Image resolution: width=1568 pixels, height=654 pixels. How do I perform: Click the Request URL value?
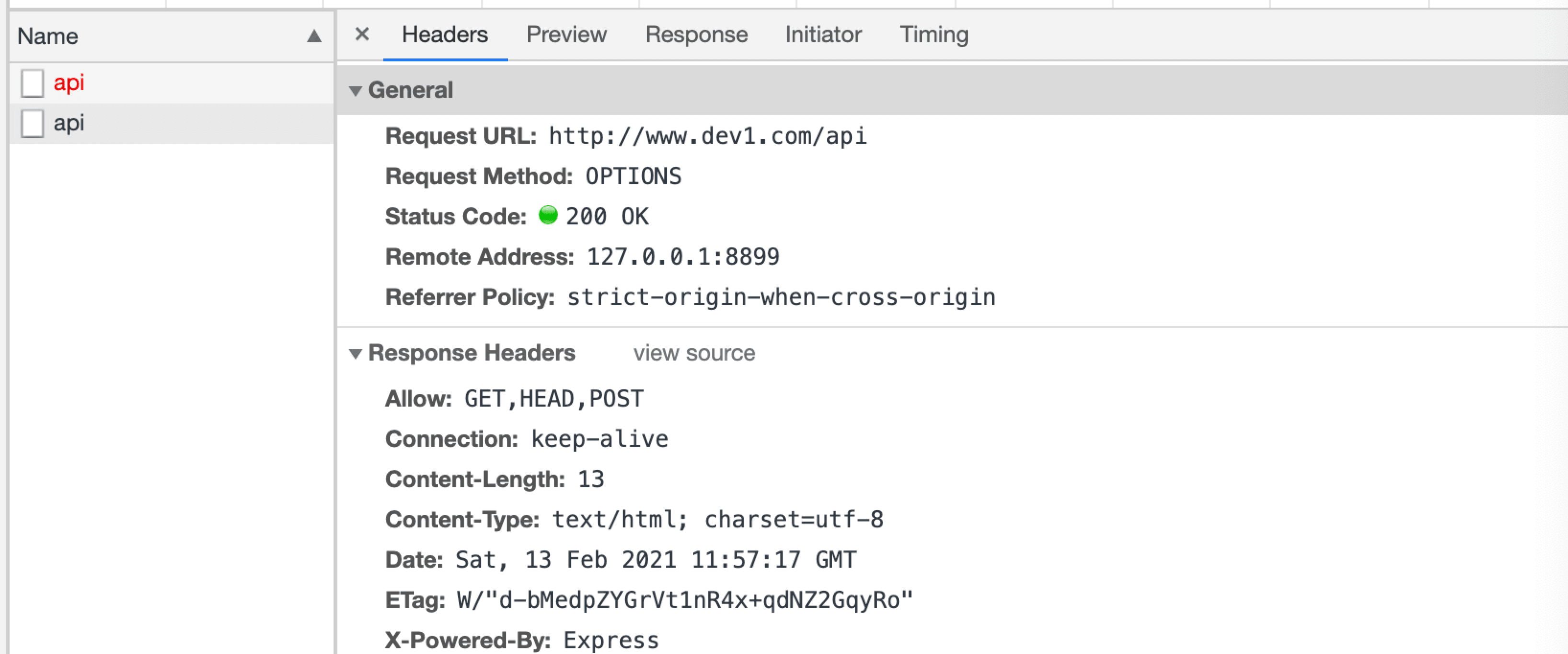[707, 136]
